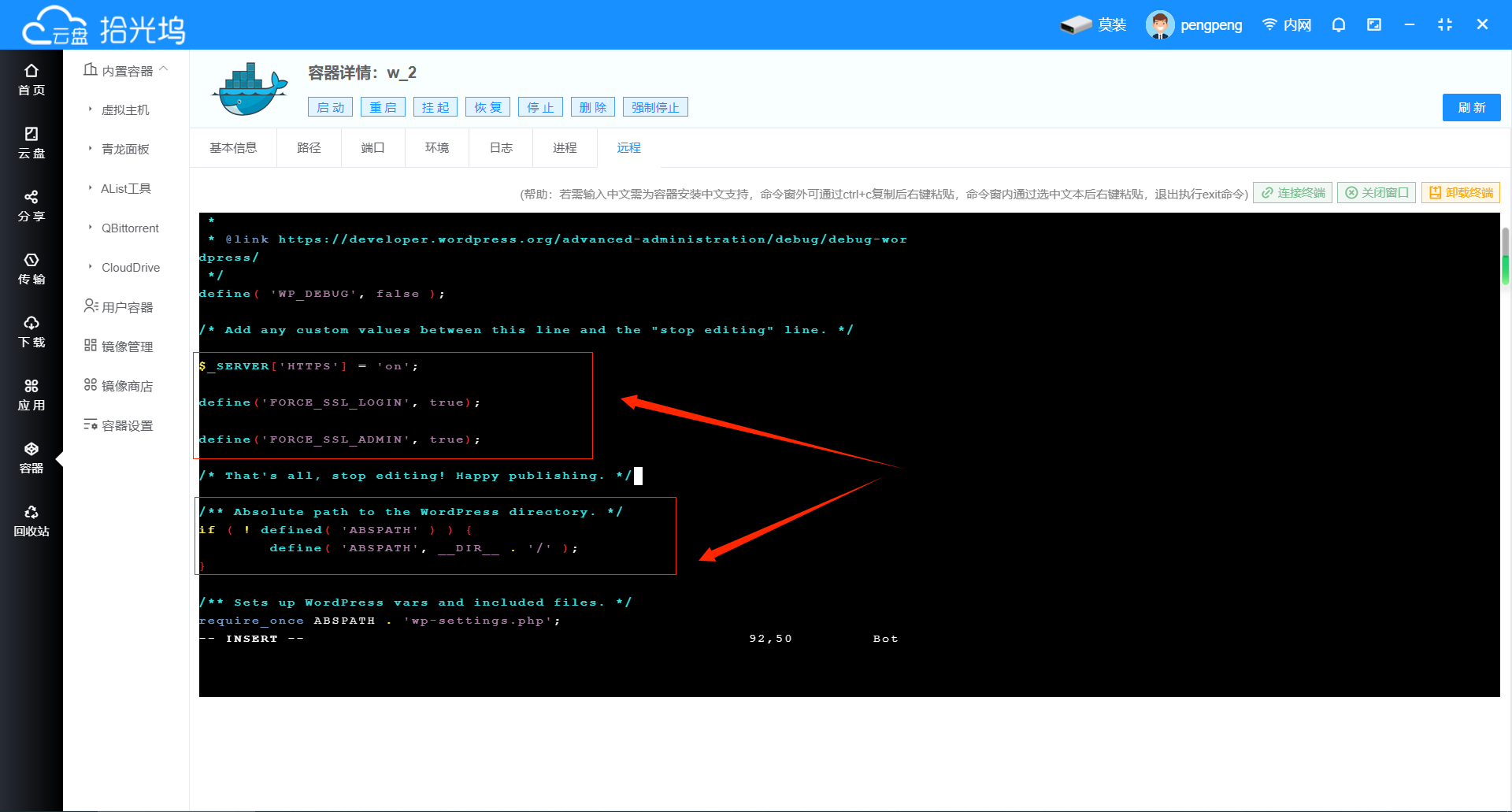Screen dimensions: 1512x812
Task: Click the 强制停止 force stop button
Action: point(655,107)
